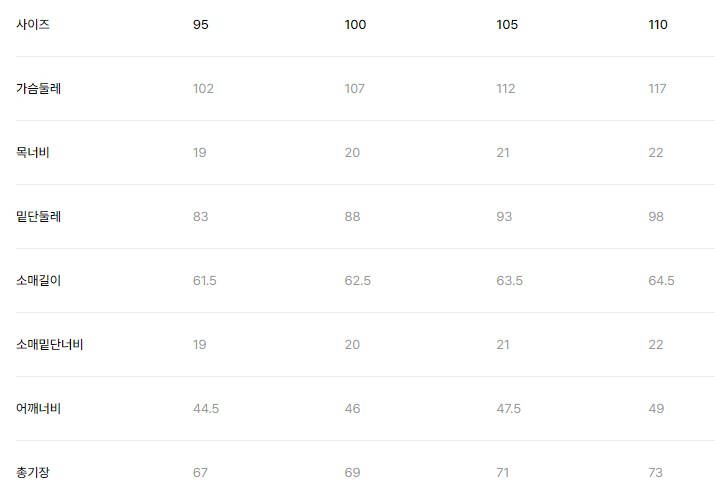Select chest value 117 for size 110
The height and width of the screenshot is (503, 715).
[657, 89]
